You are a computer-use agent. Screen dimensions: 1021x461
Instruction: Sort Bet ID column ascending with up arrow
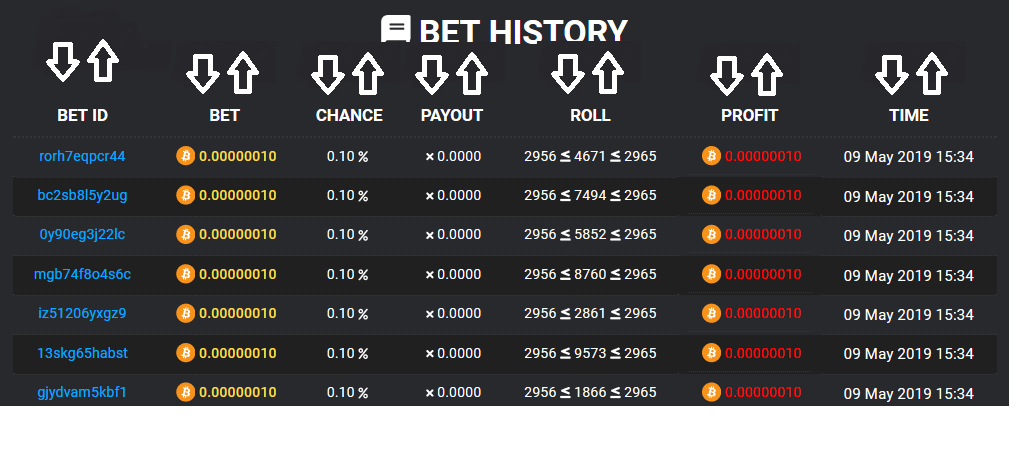pos(102,62)
